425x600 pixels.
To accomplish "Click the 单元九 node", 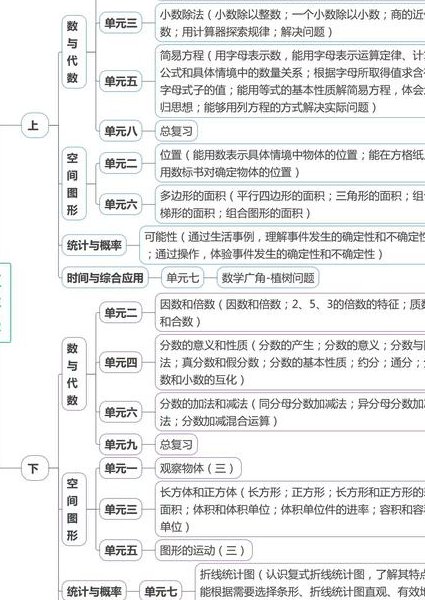I will pos(120,444).
